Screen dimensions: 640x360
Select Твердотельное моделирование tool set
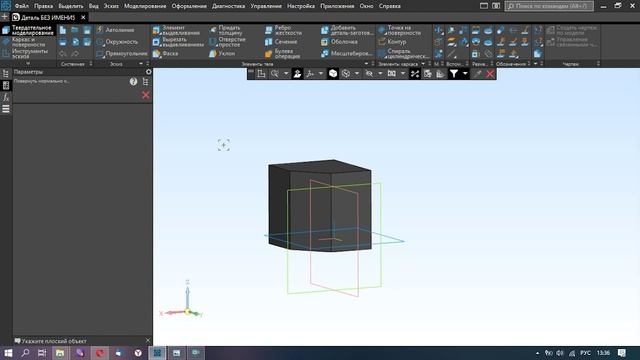click(x=28, y=30)
